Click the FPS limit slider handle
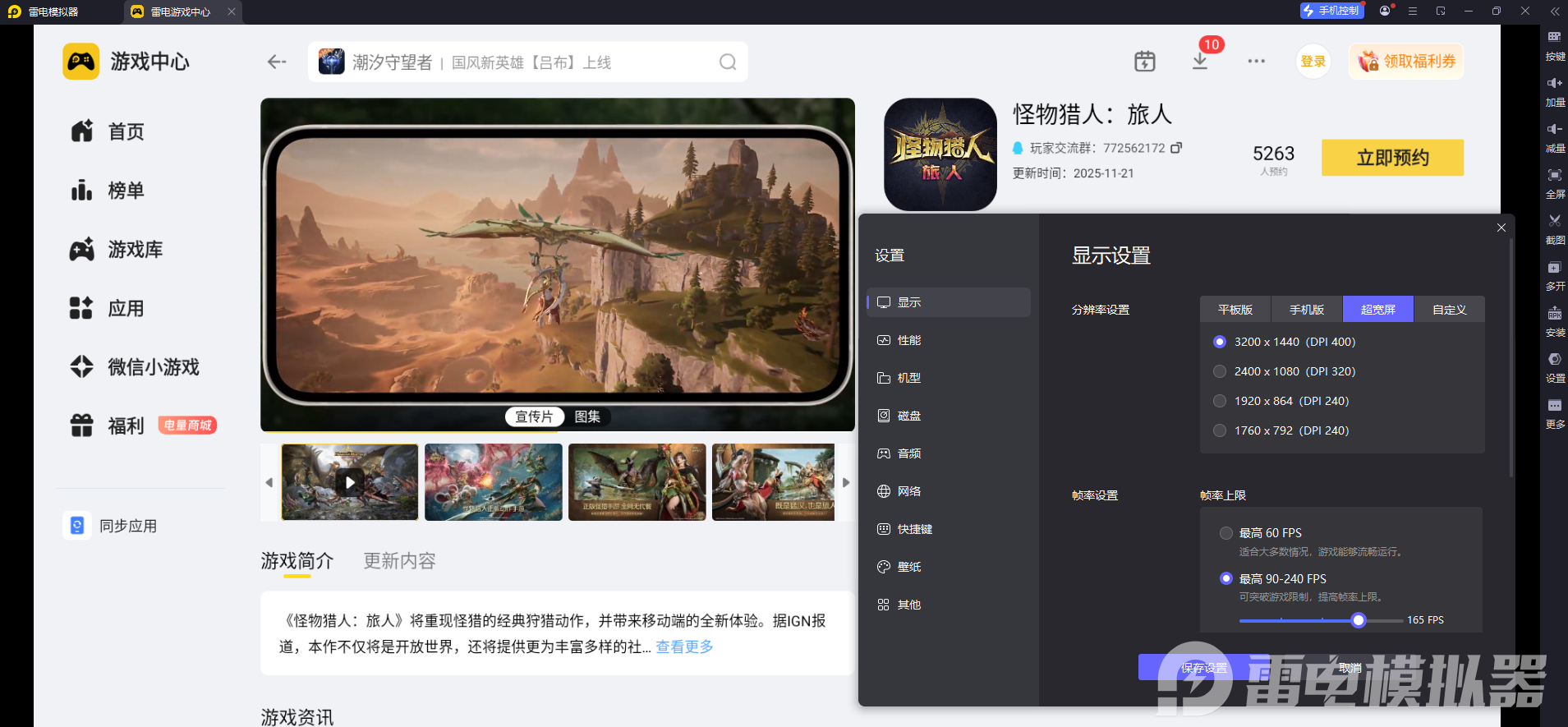The image size is (1568, 727). point(1359,620)
